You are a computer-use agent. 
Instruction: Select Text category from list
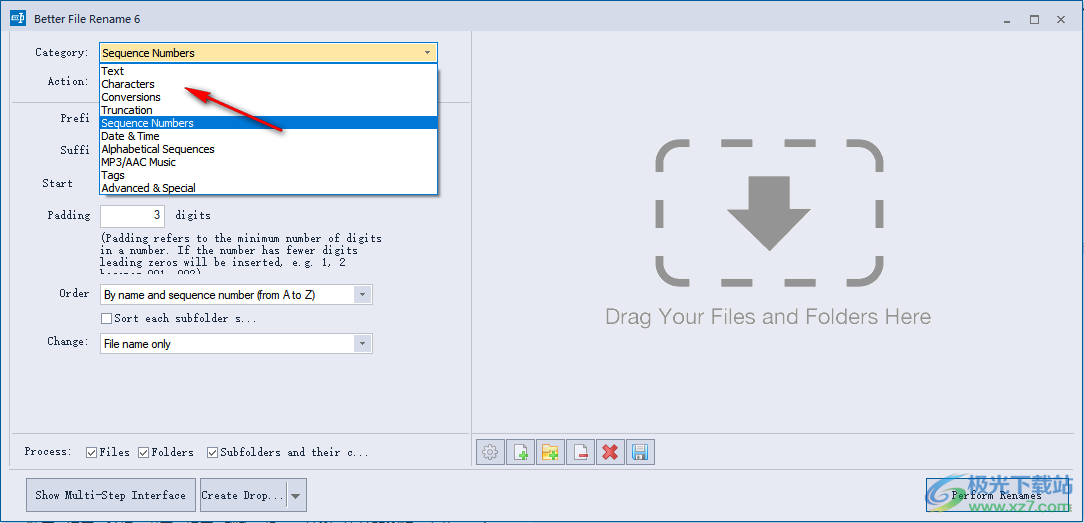coord(268,71)
